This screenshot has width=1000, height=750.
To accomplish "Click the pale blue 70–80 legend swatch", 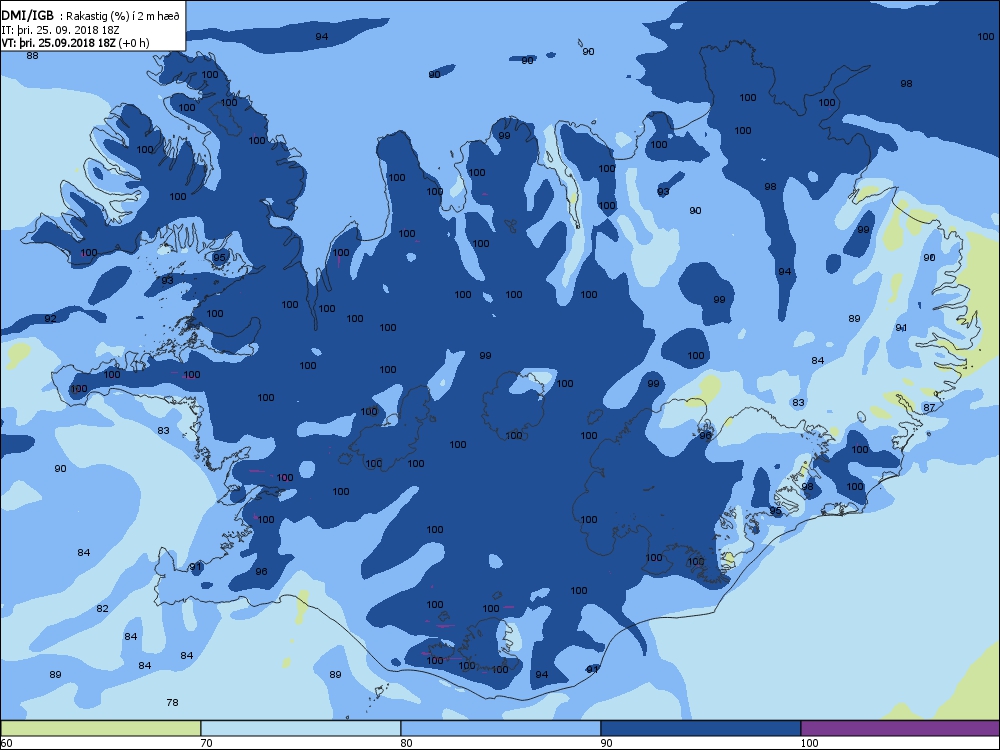I will pyautogui.click(x=300, y=728).
